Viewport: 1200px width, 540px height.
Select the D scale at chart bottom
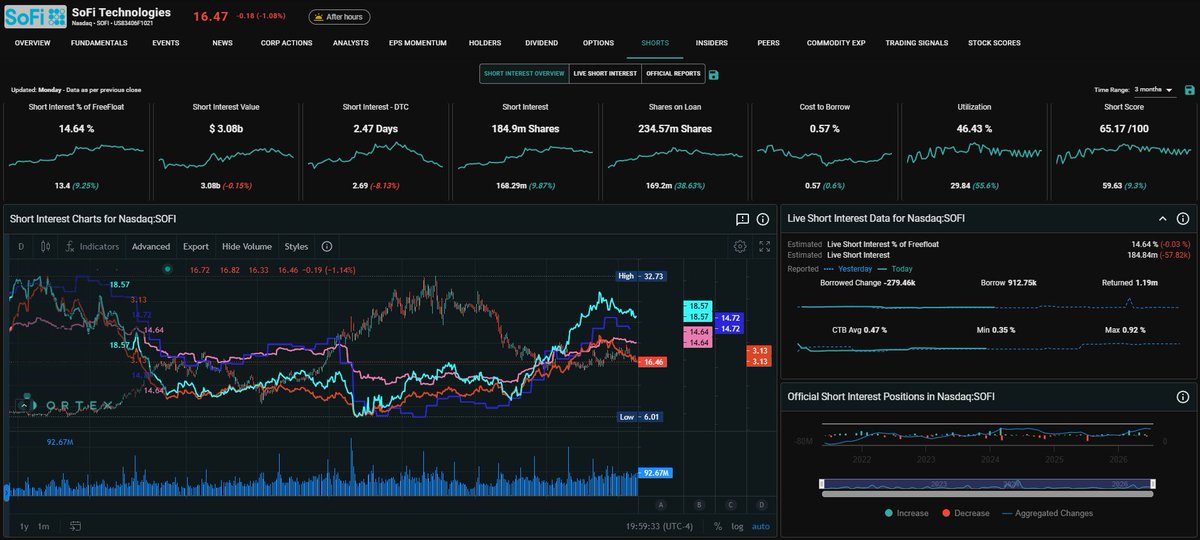pos(762,504)
